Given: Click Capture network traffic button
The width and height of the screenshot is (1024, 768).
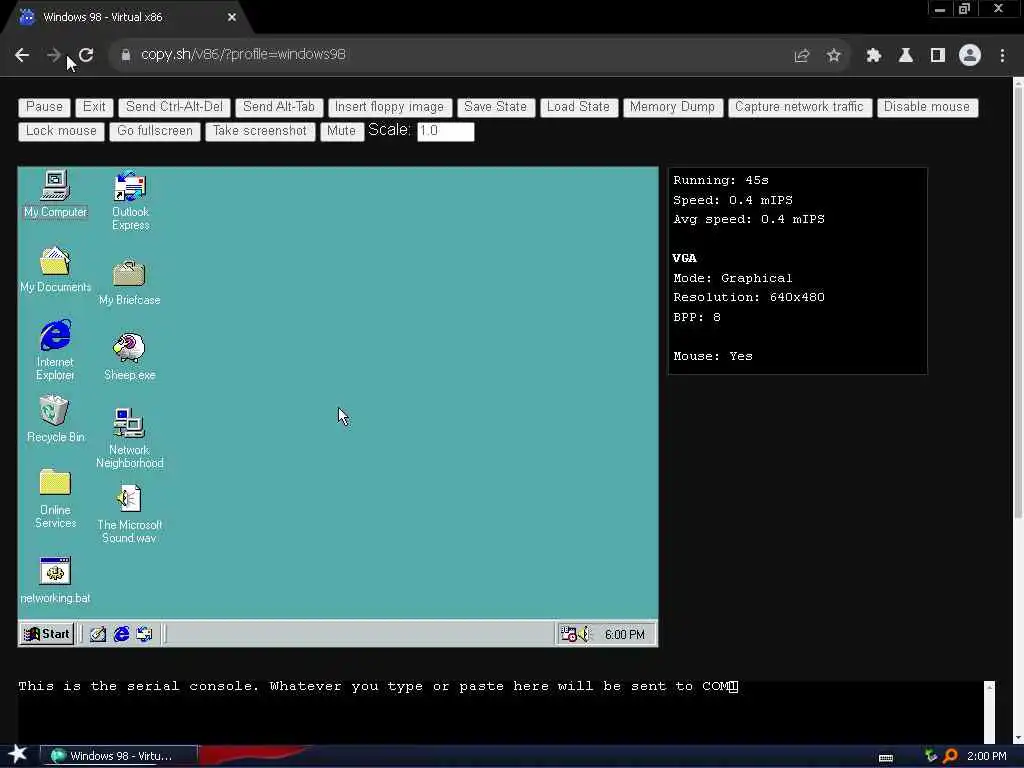Looking at the screenshot, I should 799,107.
